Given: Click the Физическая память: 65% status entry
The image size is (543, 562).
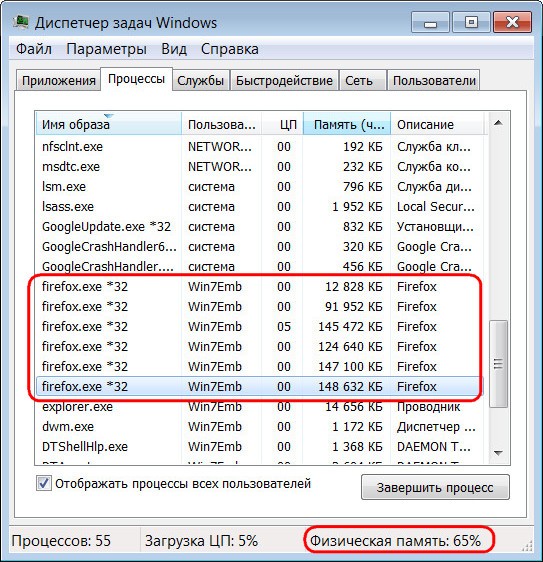Looking at the screenshot, I should pos(395,541).
